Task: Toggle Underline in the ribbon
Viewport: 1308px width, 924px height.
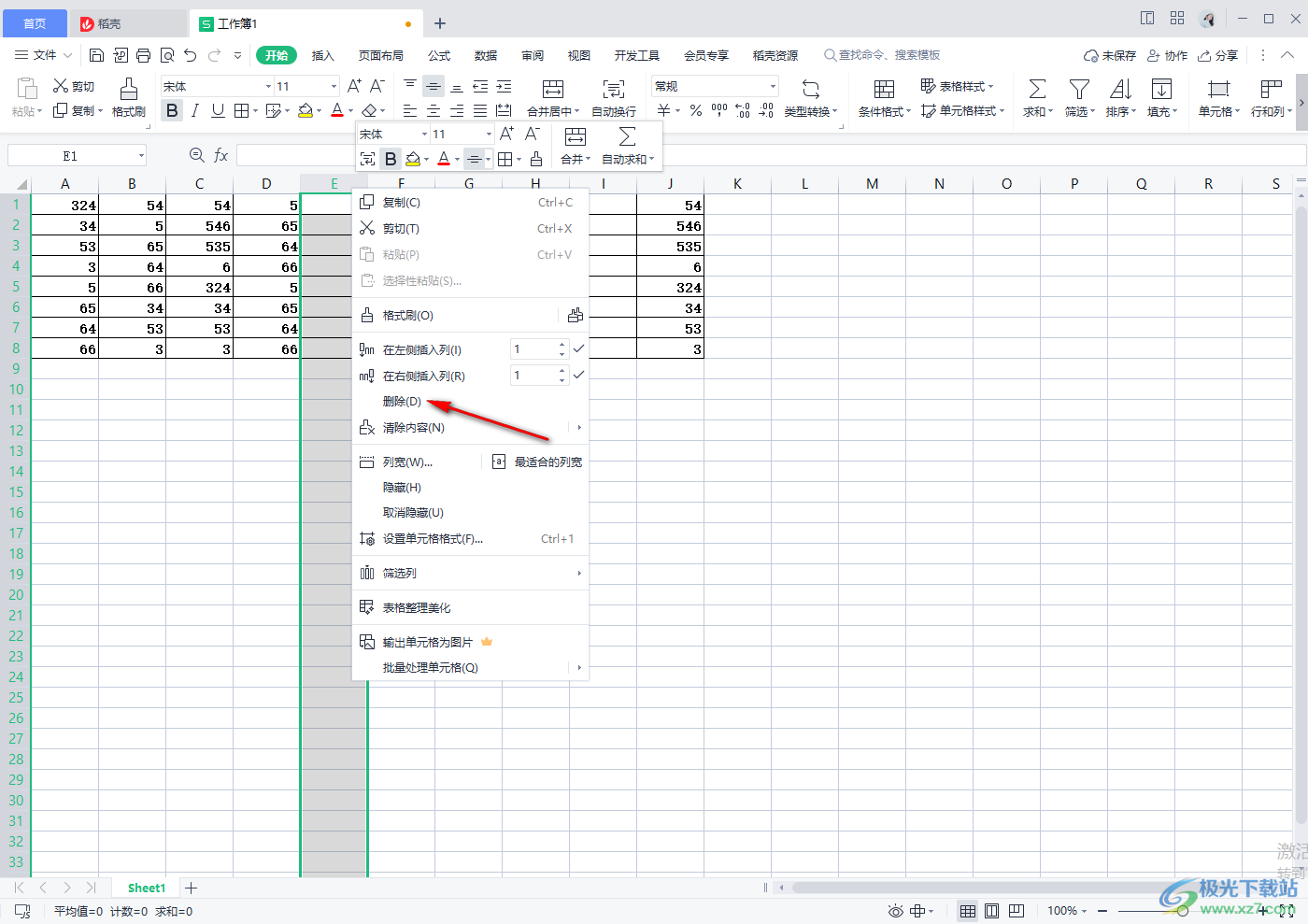Action: pos(218,111)
